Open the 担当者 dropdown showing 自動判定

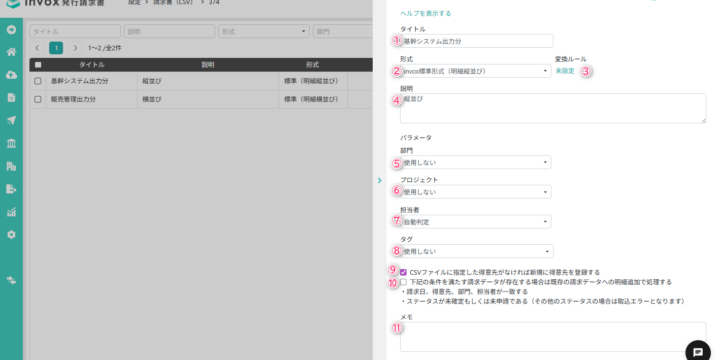pyautogui.click(x=475, y=222)
